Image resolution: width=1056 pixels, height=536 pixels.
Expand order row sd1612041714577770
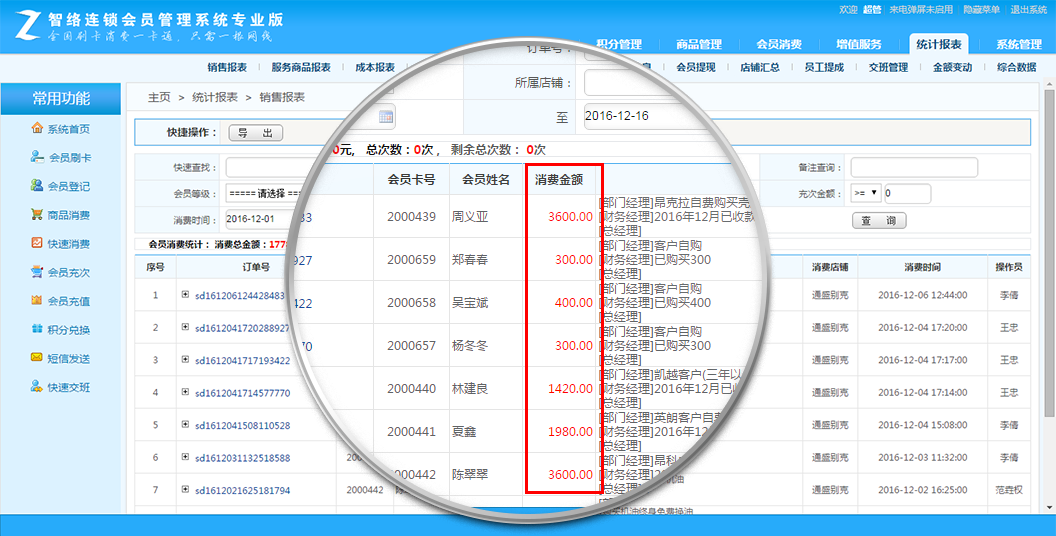185,392
